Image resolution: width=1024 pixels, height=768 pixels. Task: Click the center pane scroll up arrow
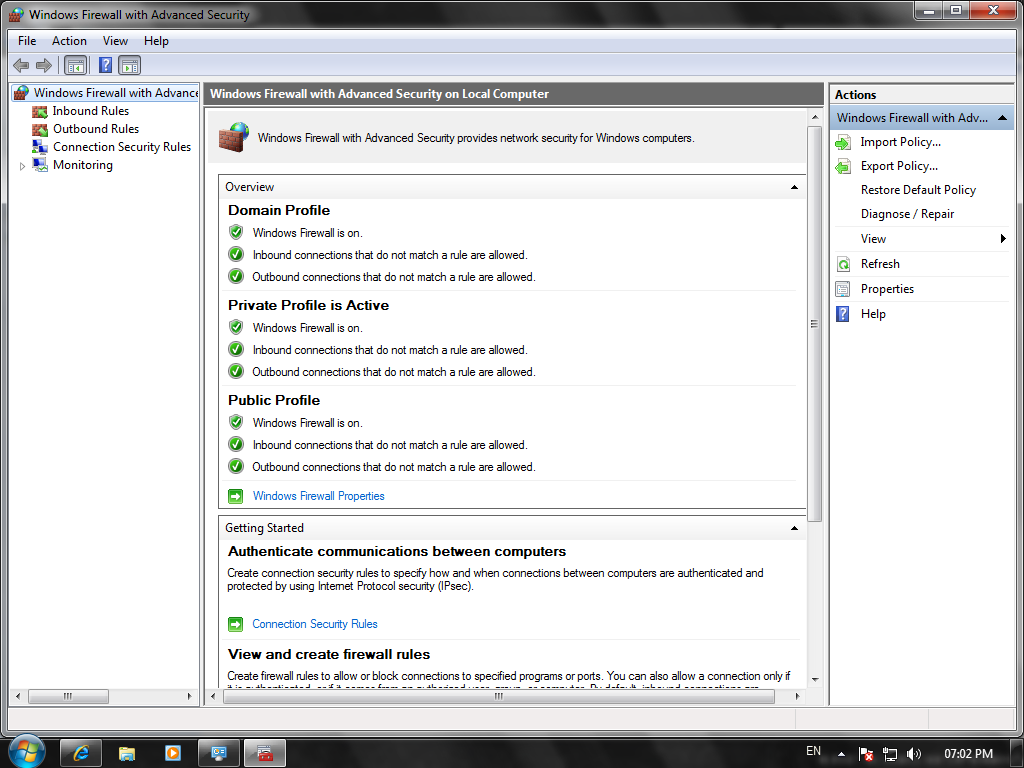point(814,117)
